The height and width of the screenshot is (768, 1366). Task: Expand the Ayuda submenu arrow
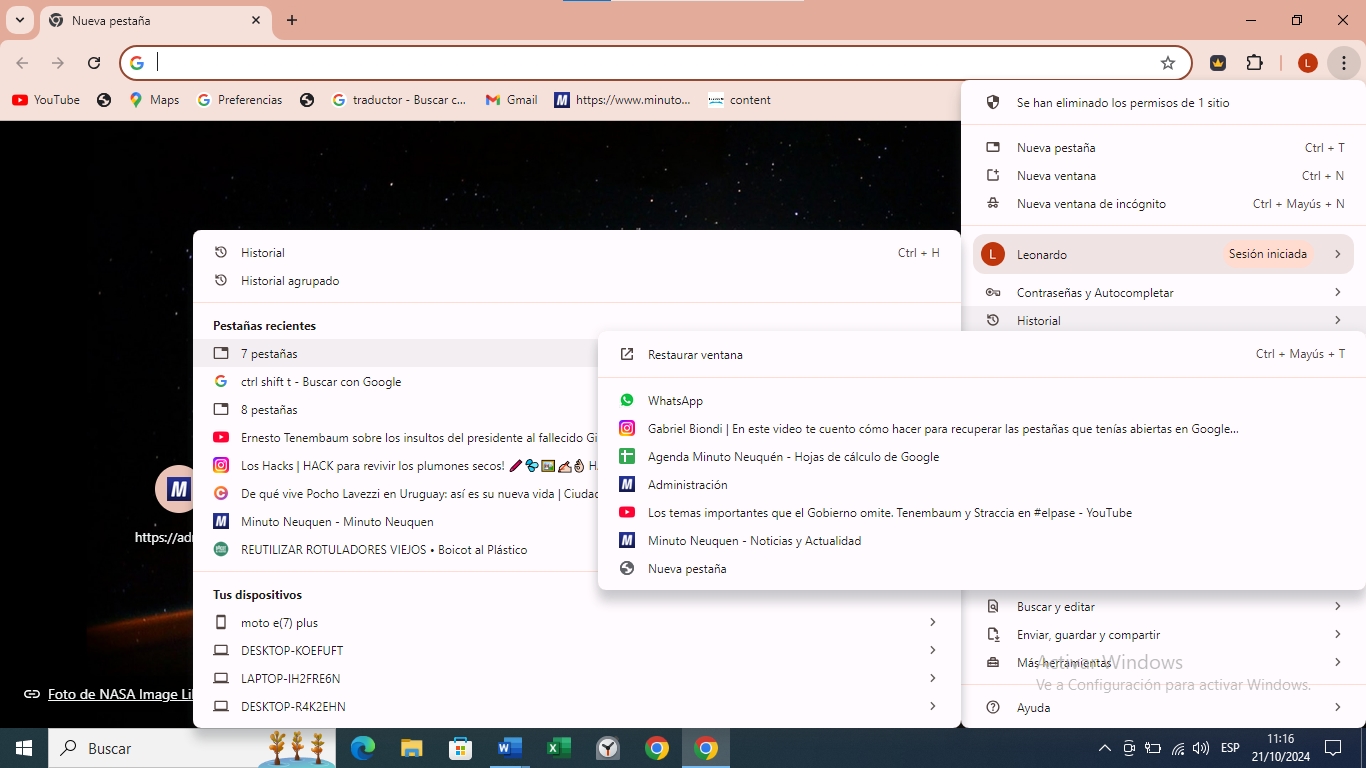click(1337, 707)
